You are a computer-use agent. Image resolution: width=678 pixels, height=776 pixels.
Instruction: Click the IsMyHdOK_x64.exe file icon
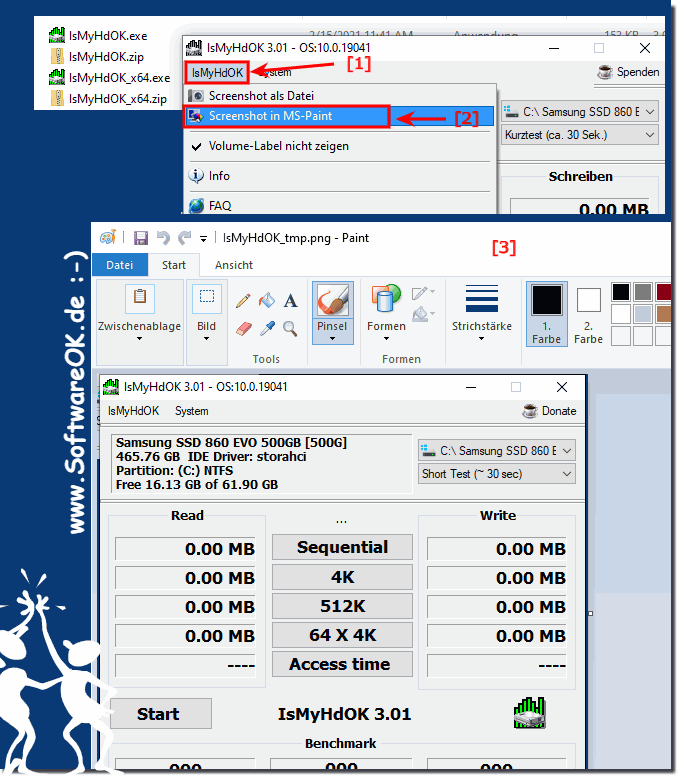point(56,77)
